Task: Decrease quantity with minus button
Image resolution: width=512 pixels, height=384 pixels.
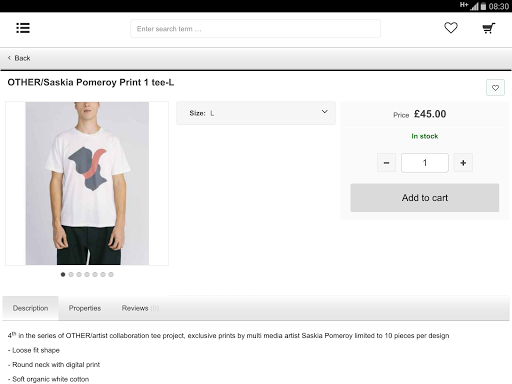Action: 386,163
